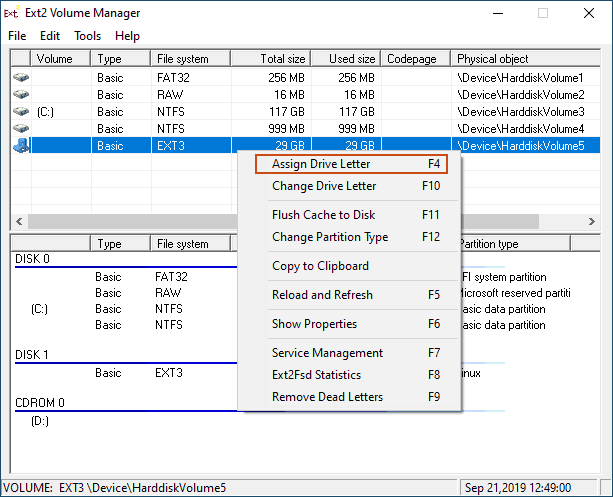Viewport: 613px width, 497px height.
Task: Open the Edit menu
Action: (50, 36)
